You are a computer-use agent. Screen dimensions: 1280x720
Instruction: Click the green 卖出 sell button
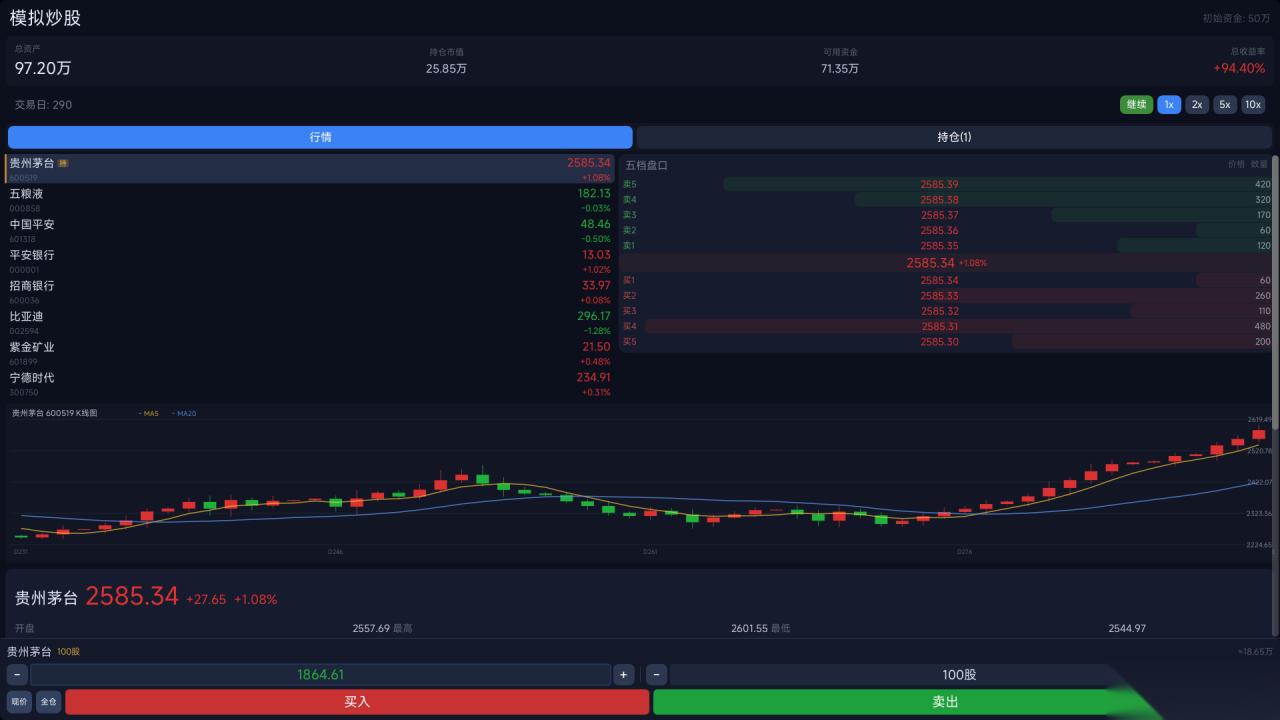coord(945,702)
